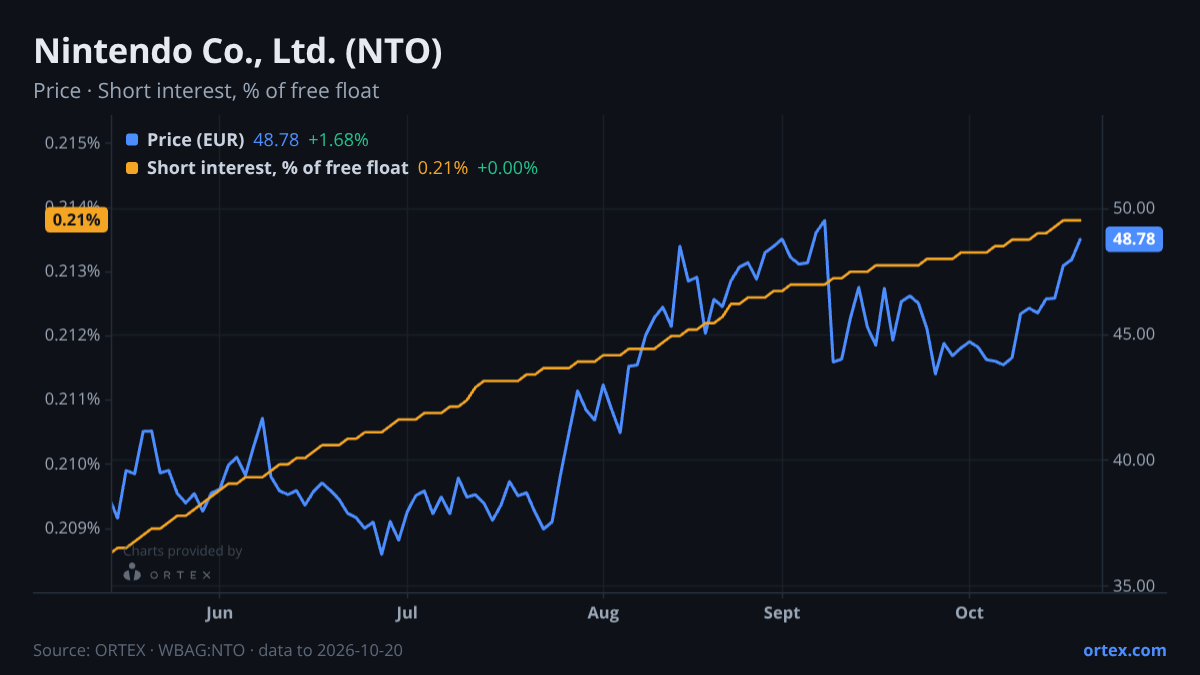This screenshot has height=675, width=1200.
Task: Click the 0.210% left axis label
Action: point(72,464)
